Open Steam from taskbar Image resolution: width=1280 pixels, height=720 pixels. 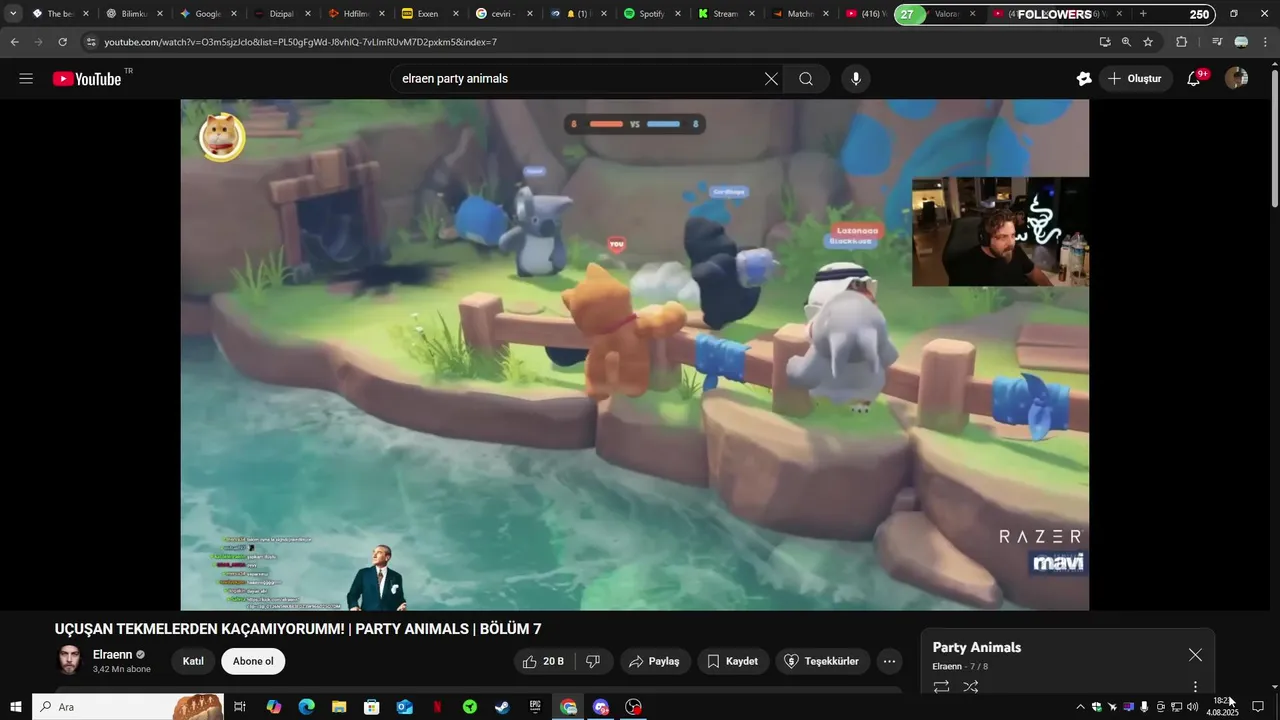[x=502, y=707]
